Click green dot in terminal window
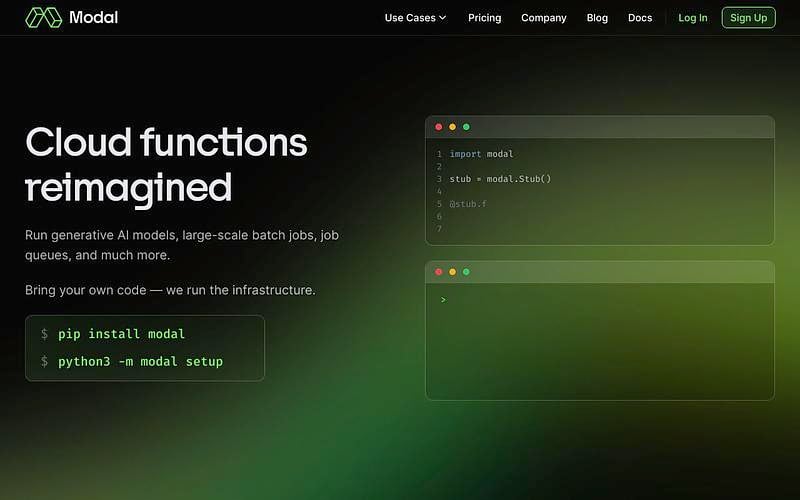The image size is (800, 500). (466, 272)
